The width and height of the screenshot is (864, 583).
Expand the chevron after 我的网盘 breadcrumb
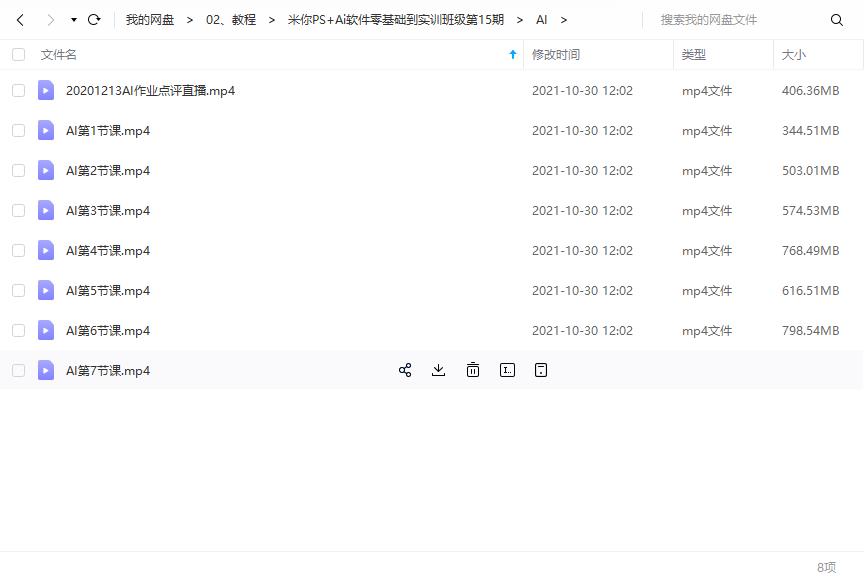(190, 20)
